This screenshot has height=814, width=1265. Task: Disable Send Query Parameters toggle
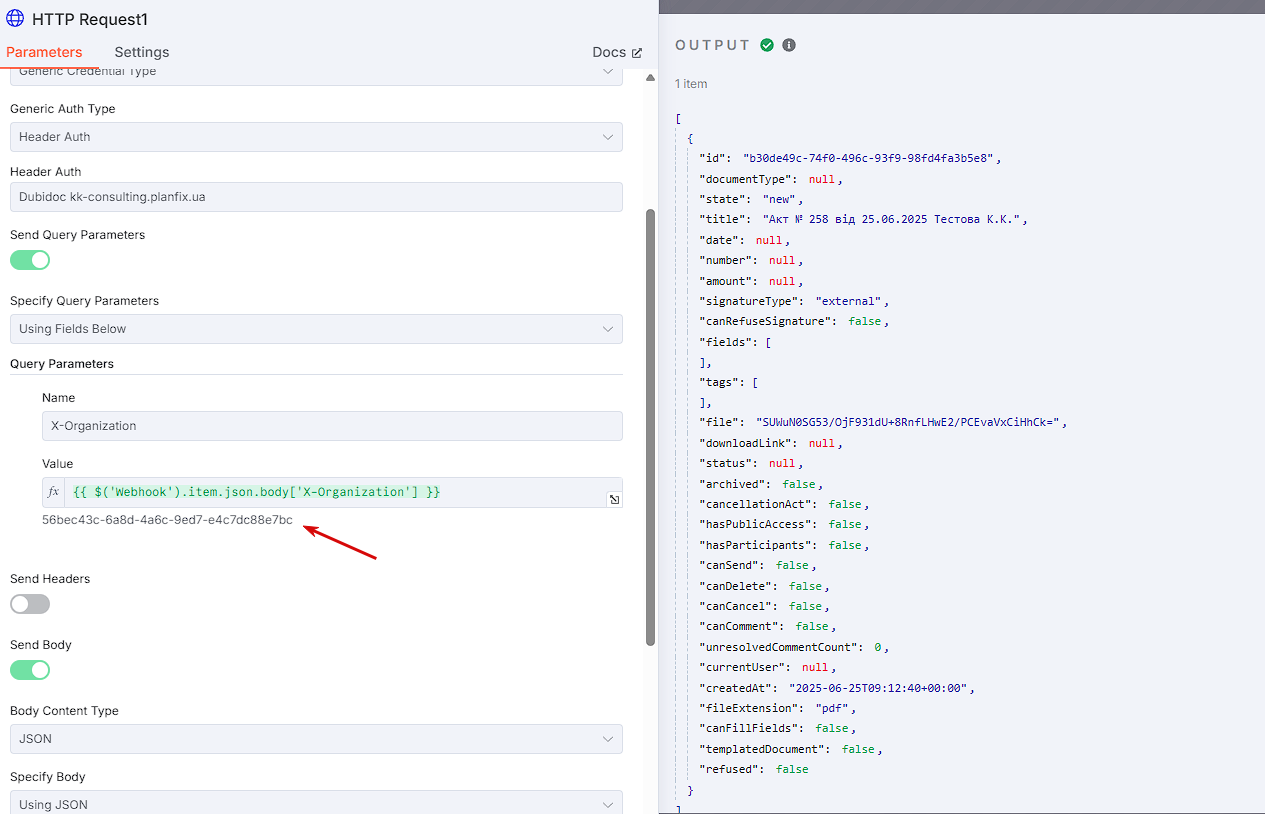click(x=30, y=260)
